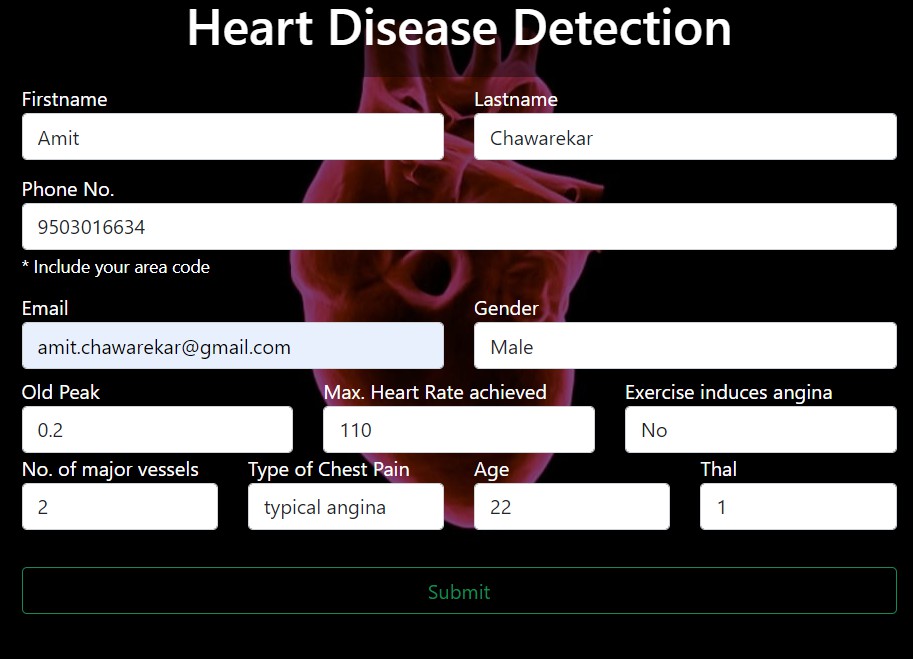Click the Email label text
The height and width of the screenshot is (659, 913).
pos(45,309)
